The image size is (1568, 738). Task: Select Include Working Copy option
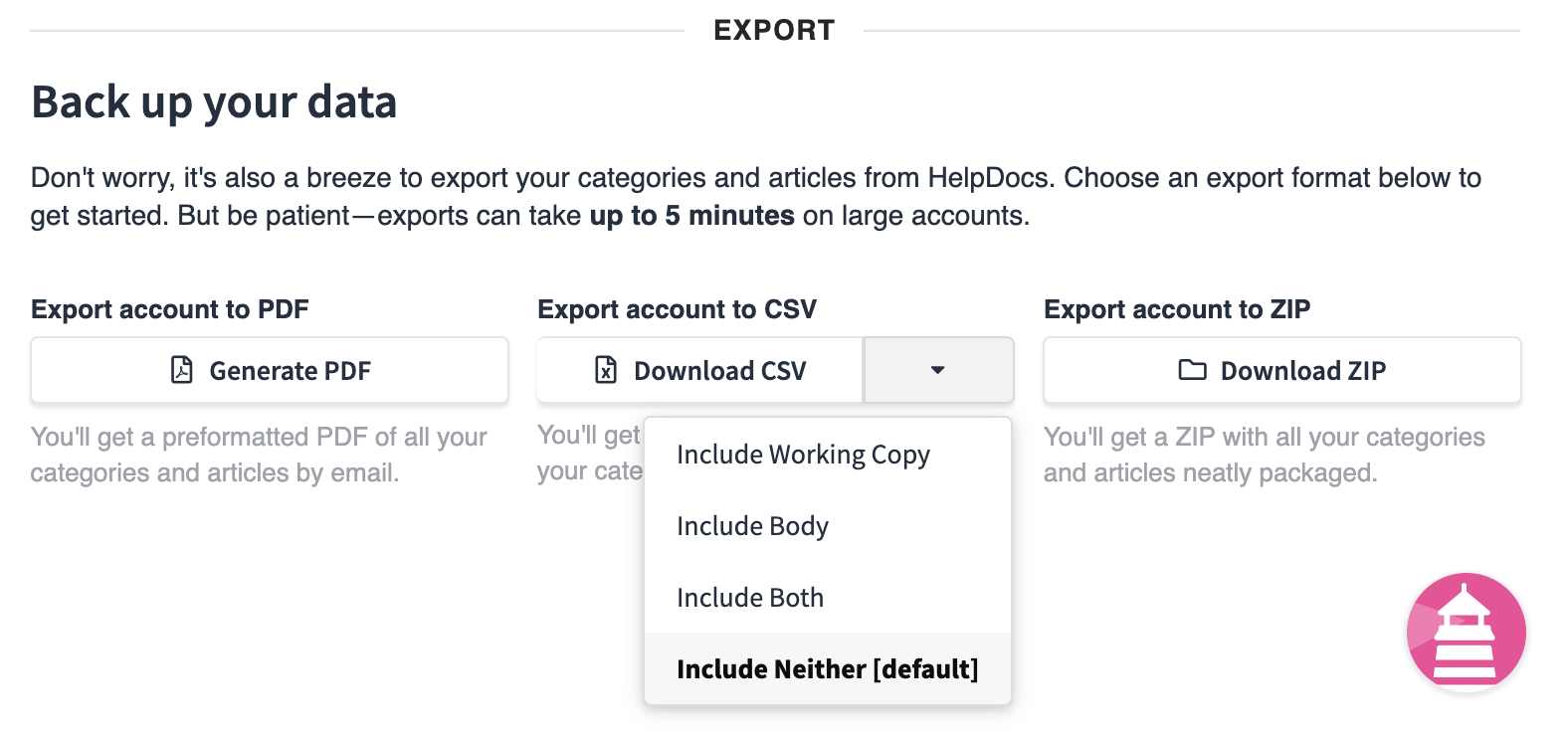828,455
